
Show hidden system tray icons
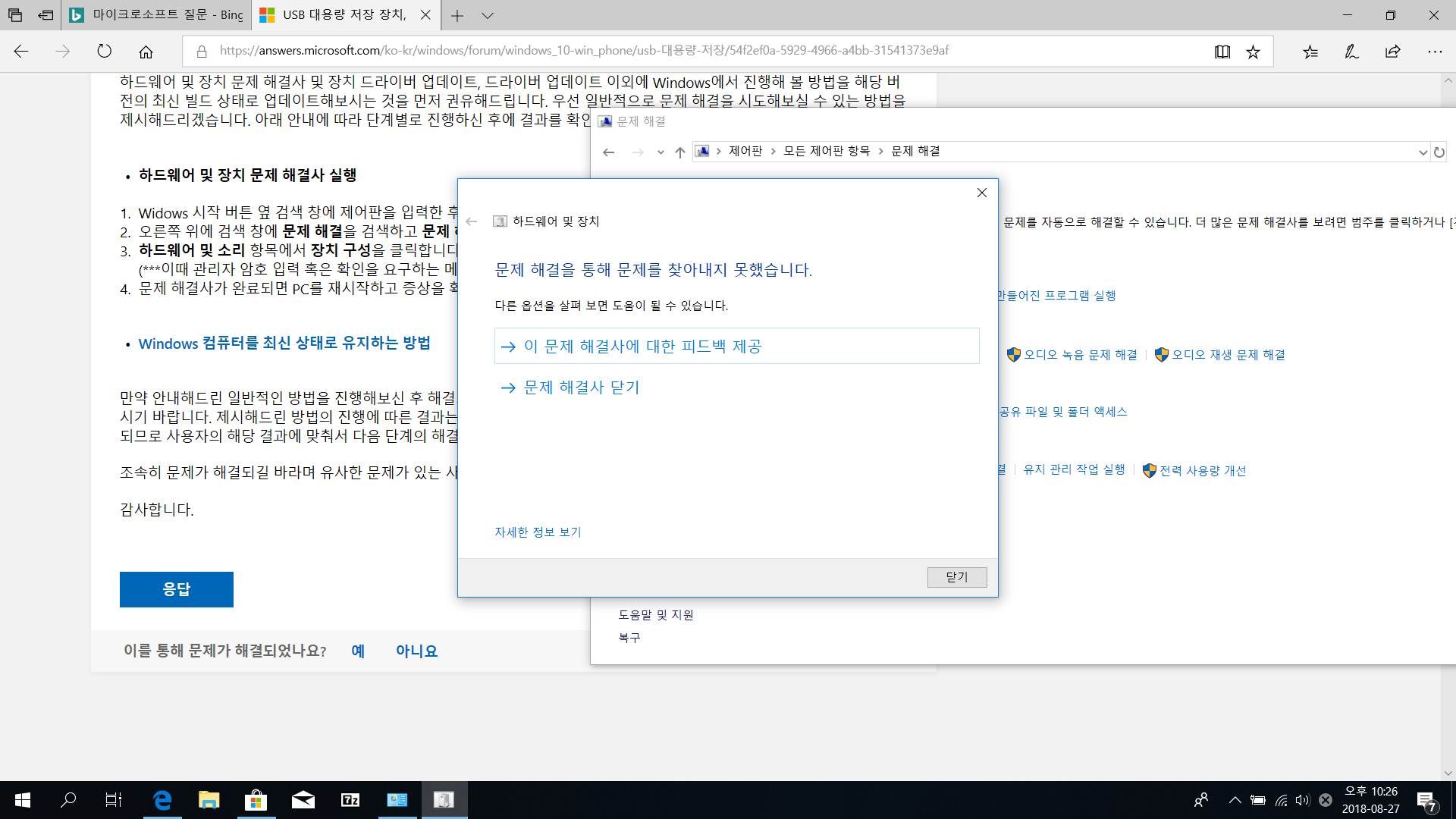(1235, 800)
